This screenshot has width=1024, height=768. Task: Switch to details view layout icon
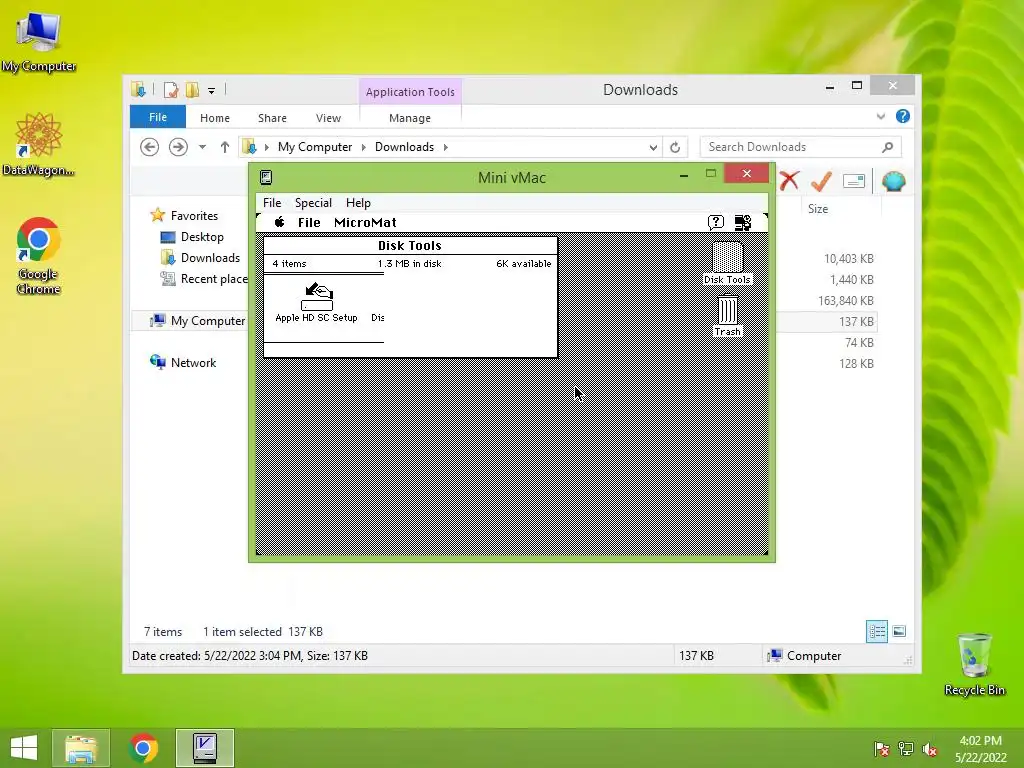876,631
